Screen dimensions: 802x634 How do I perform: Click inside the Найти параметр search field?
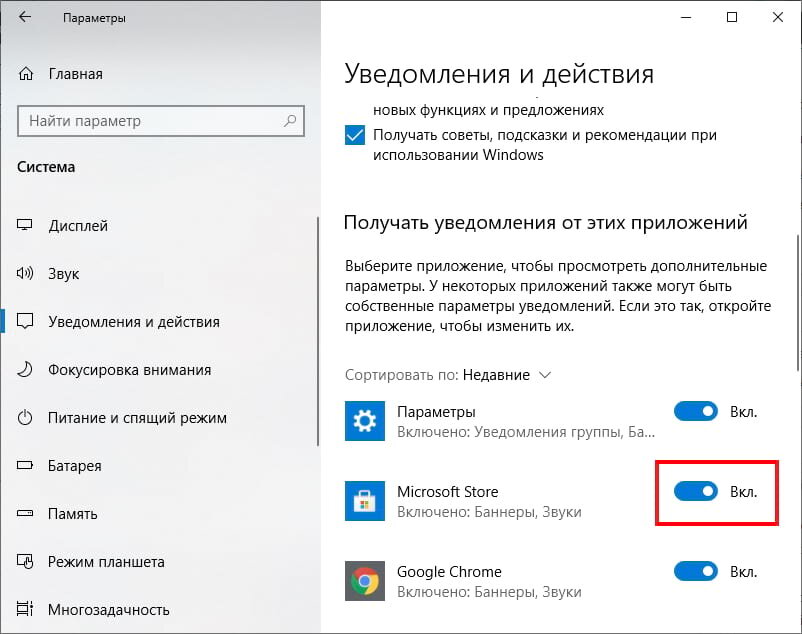[x=160, y=121]
